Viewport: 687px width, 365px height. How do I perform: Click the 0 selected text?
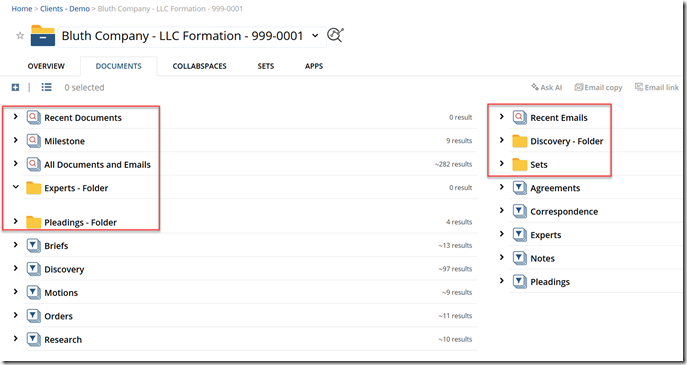pos(84,88)
